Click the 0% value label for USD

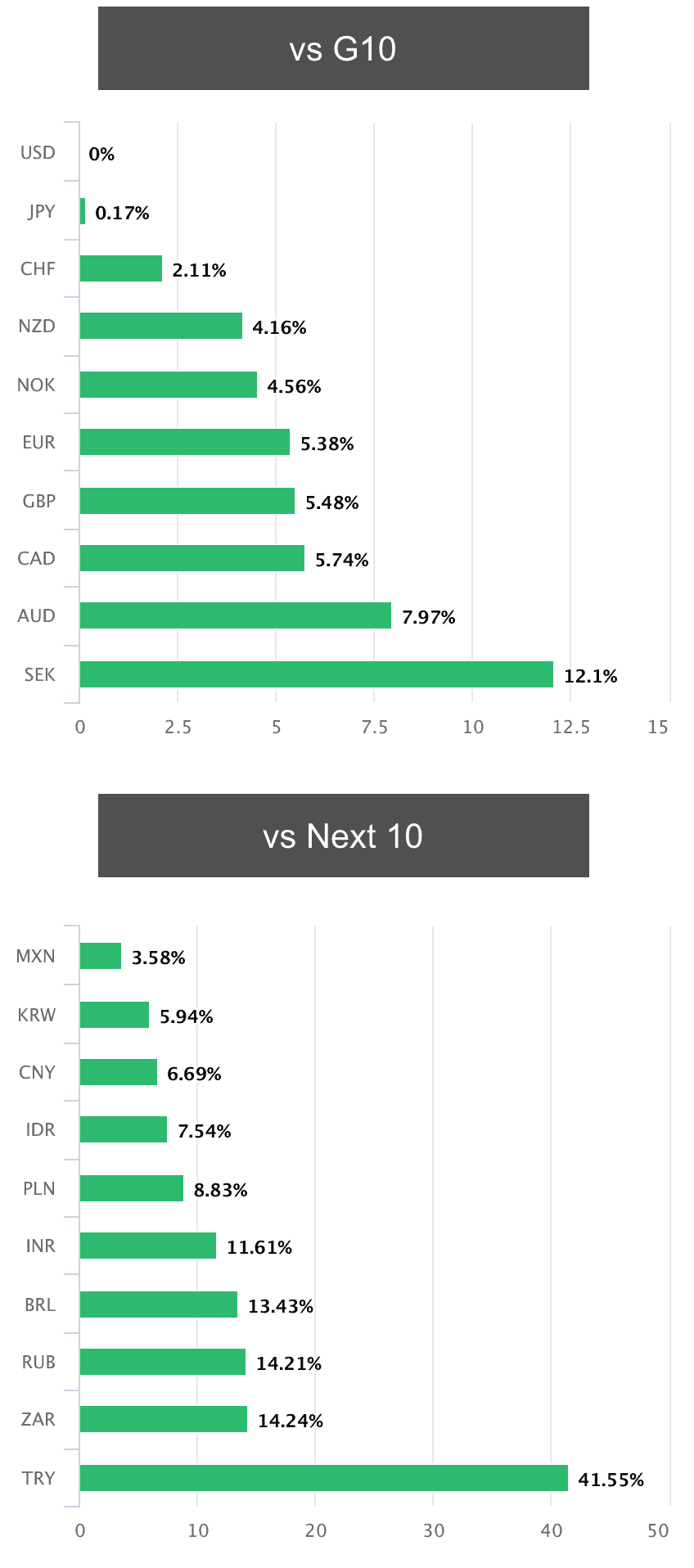pos(101,154)
